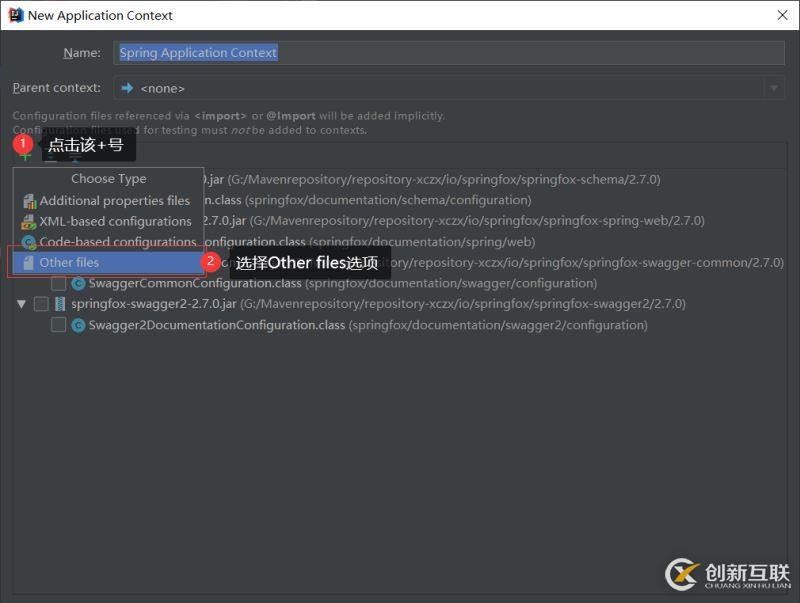800x603 pixels.
Task: Collapse the springfox-swagger2-2.7.0.jar tree node
Action: 21,304
